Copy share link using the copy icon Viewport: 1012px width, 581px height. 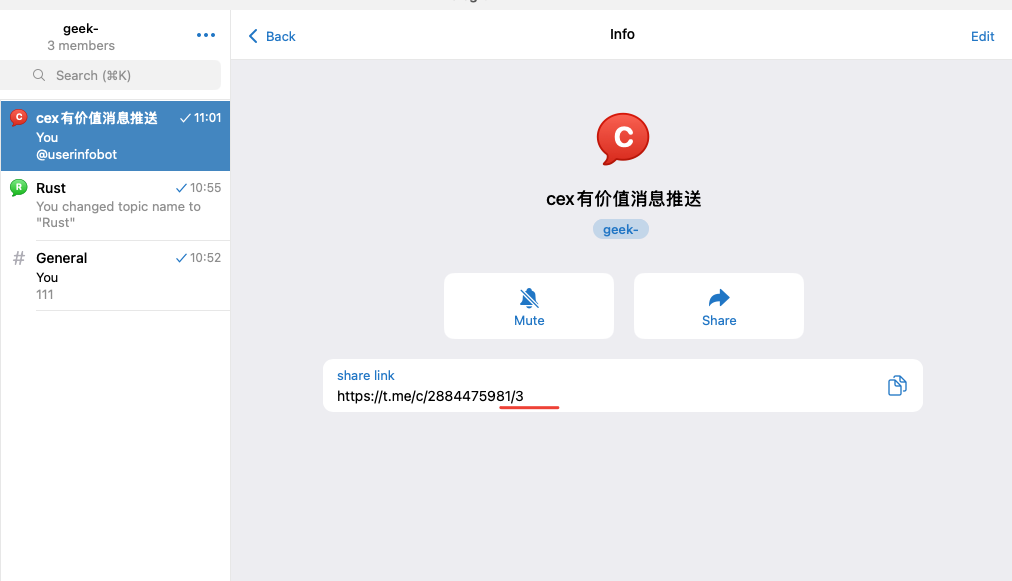coord(897,386)
